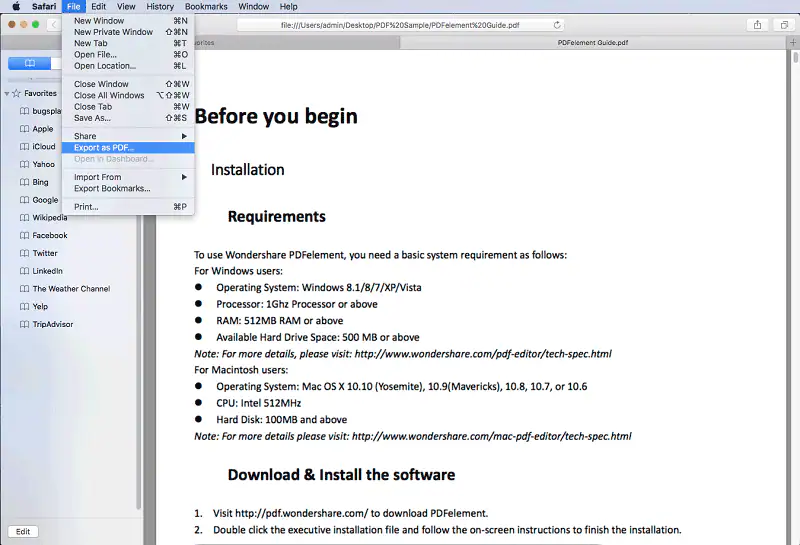This screenshot has height=545, width=800.
Task: Select Export as PDF… entry
Action: coord(128,147)
